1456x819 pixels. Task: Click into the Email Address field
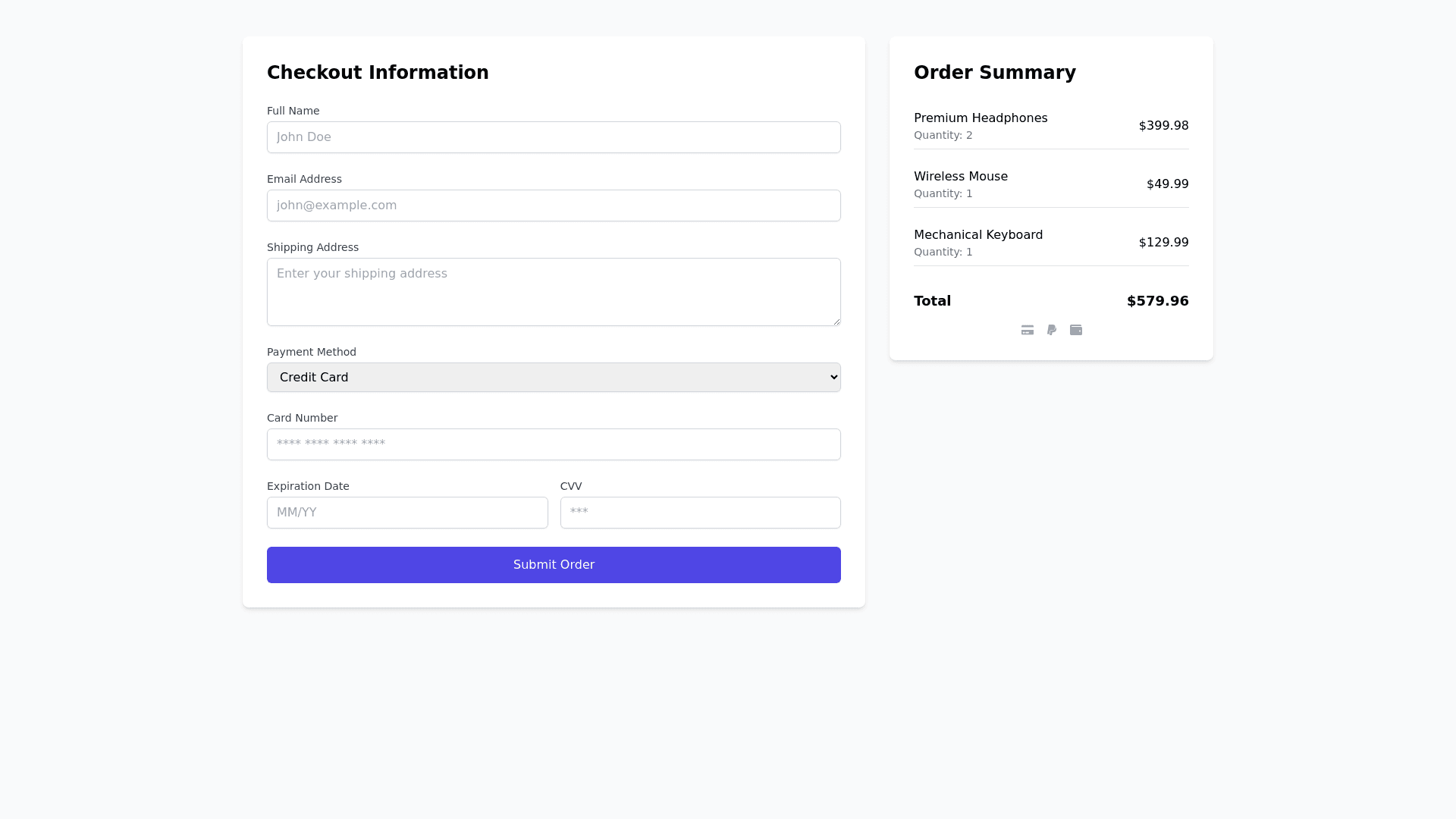[554, 206]
